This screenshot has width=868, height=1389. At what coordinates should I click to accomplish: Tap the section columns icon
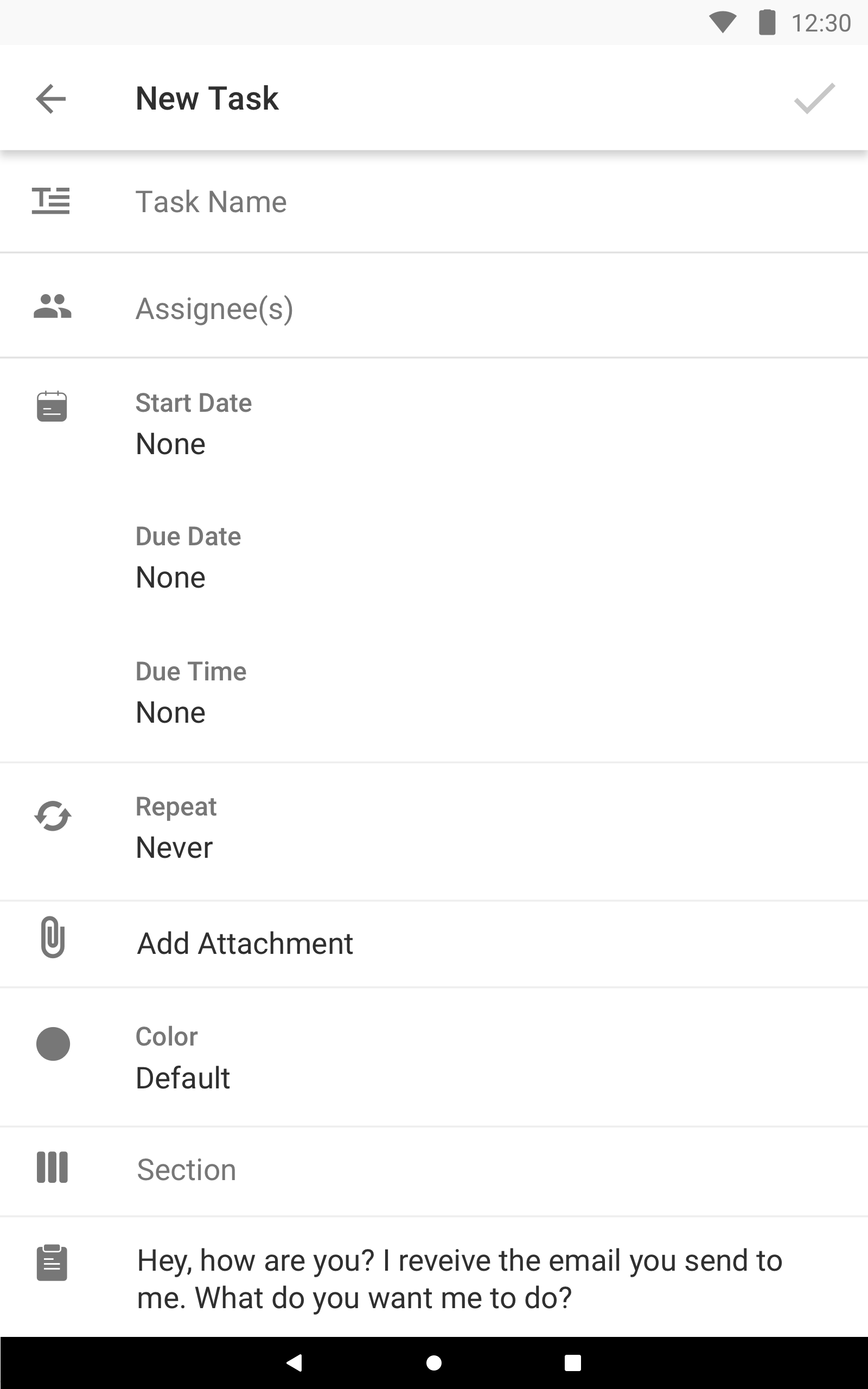(x=52, y=1167)
